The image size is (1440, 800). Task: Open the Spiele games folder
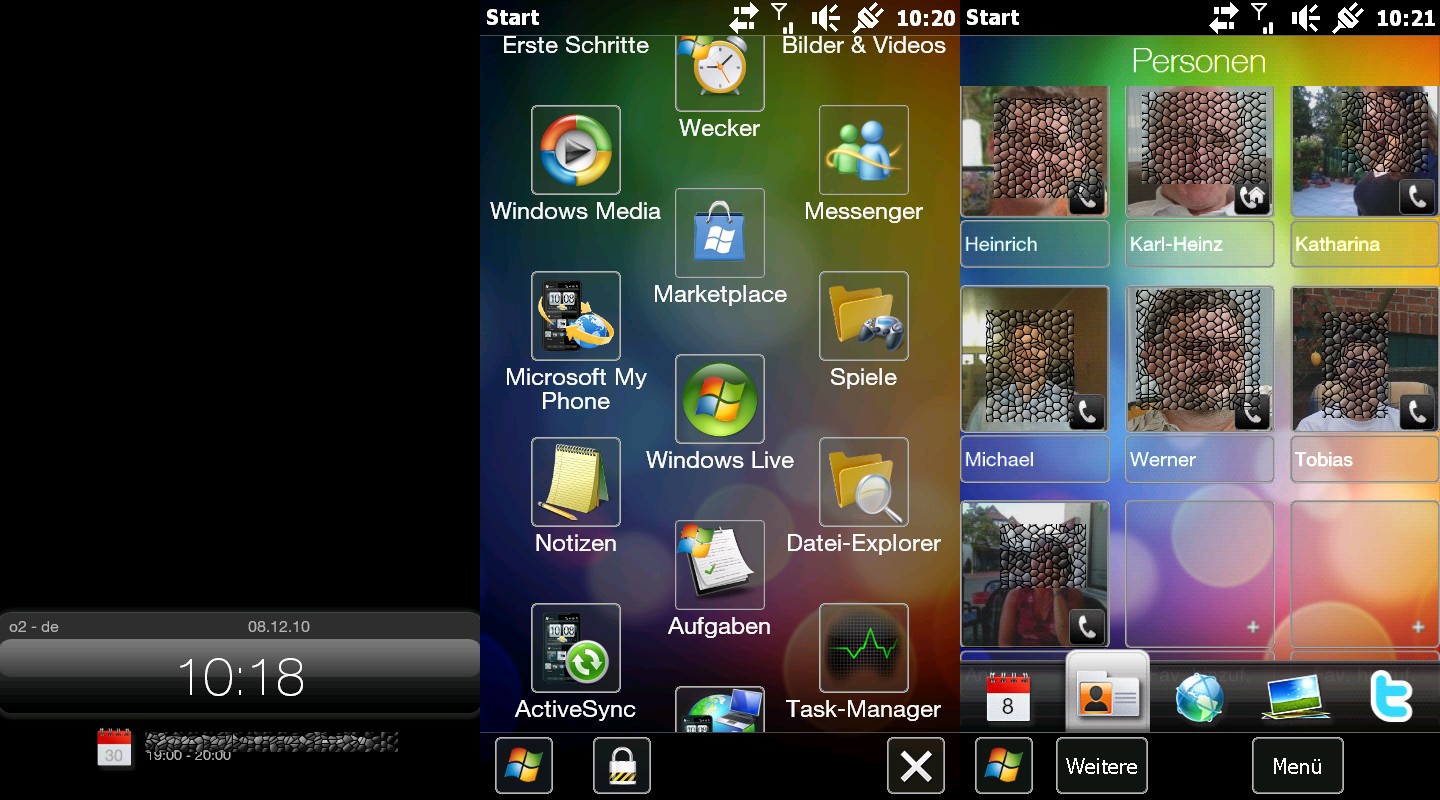click(x=864, y=316)
